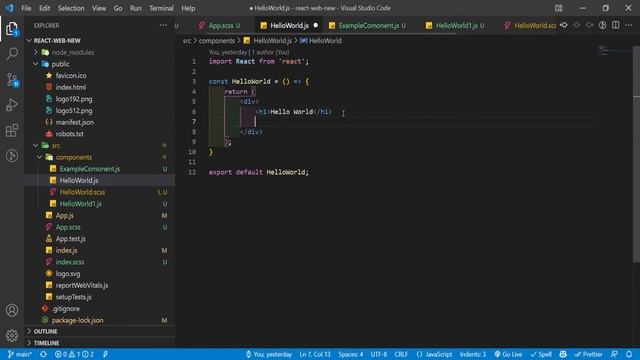Screen dimensions: 640x360
Task: Click Prettier in status bar
Action: click(588, 354)
